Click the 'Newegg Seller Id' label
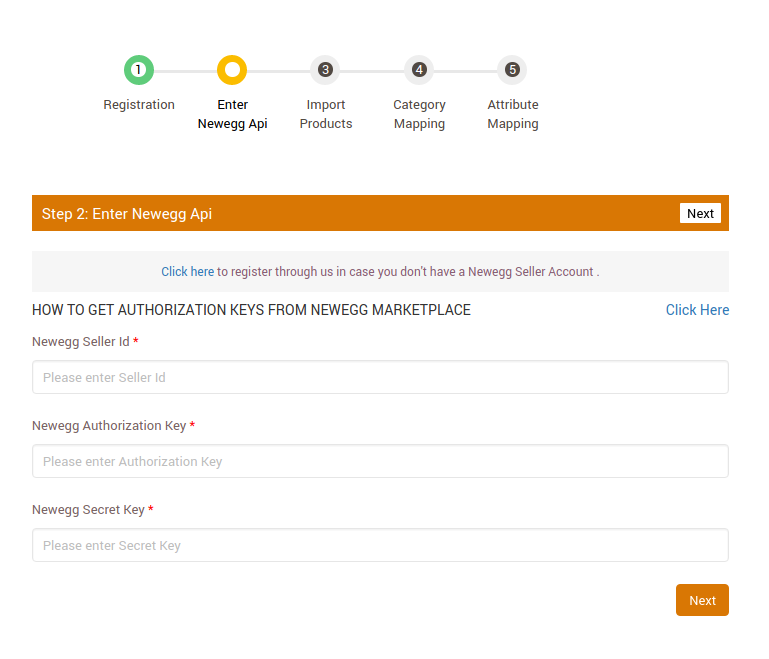 [81, 342]
